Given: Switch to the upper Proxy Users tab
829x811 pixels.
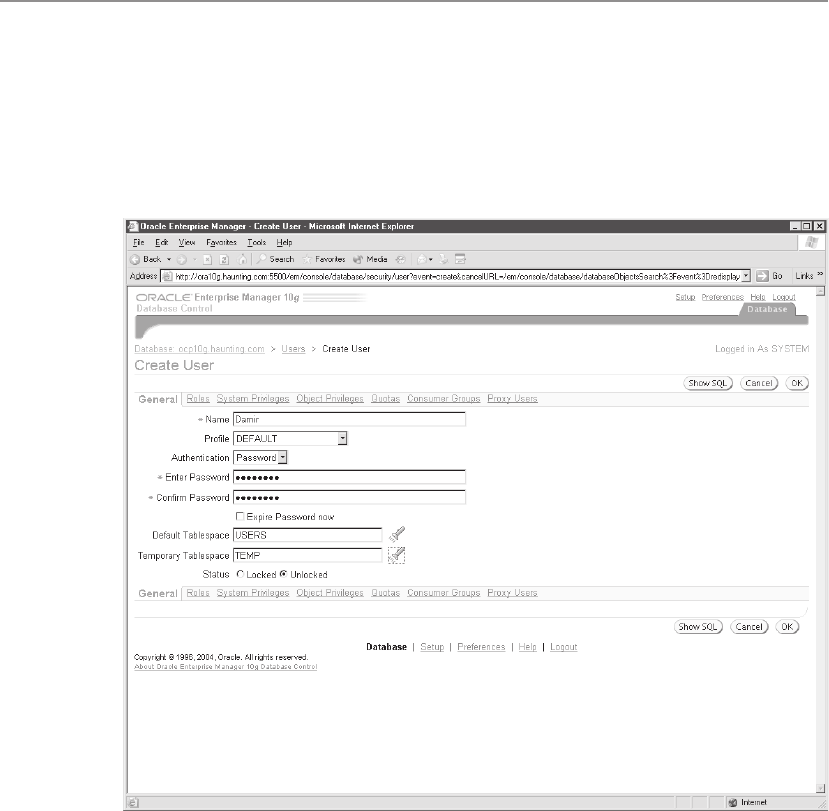Looking at the screenshot, I should (512, 399).
